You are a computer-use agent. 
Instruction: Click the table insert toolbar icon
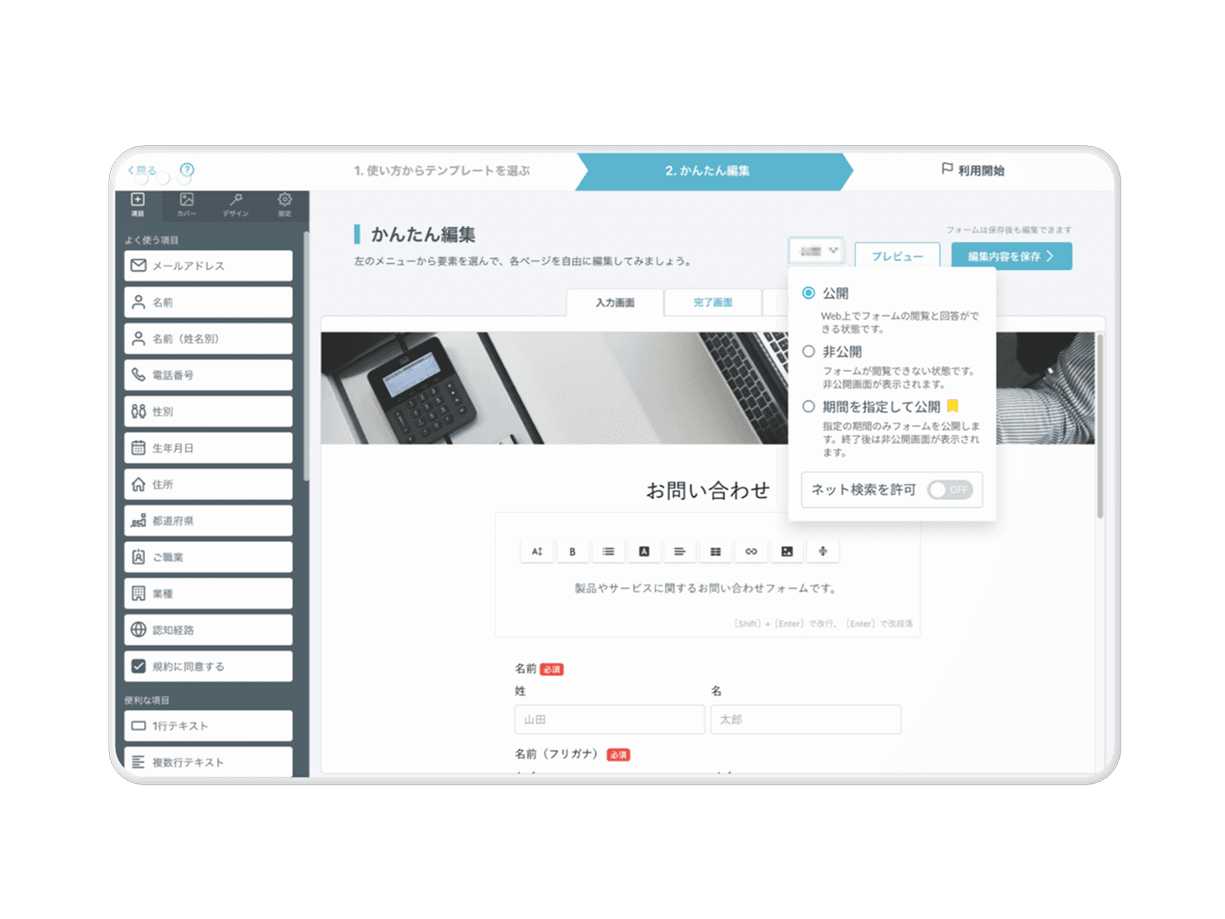tap(715, 551)
